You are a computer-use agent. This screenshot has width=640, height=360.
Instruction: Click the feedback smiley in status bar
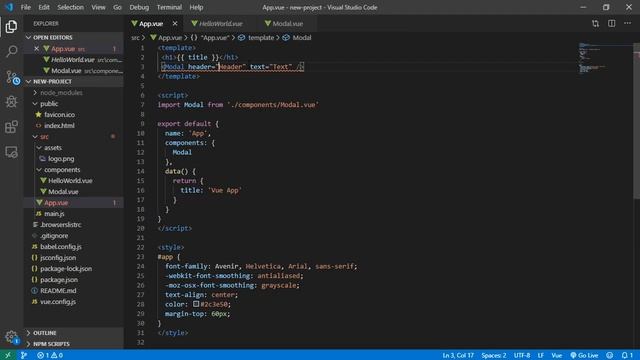tap(609, 356)
